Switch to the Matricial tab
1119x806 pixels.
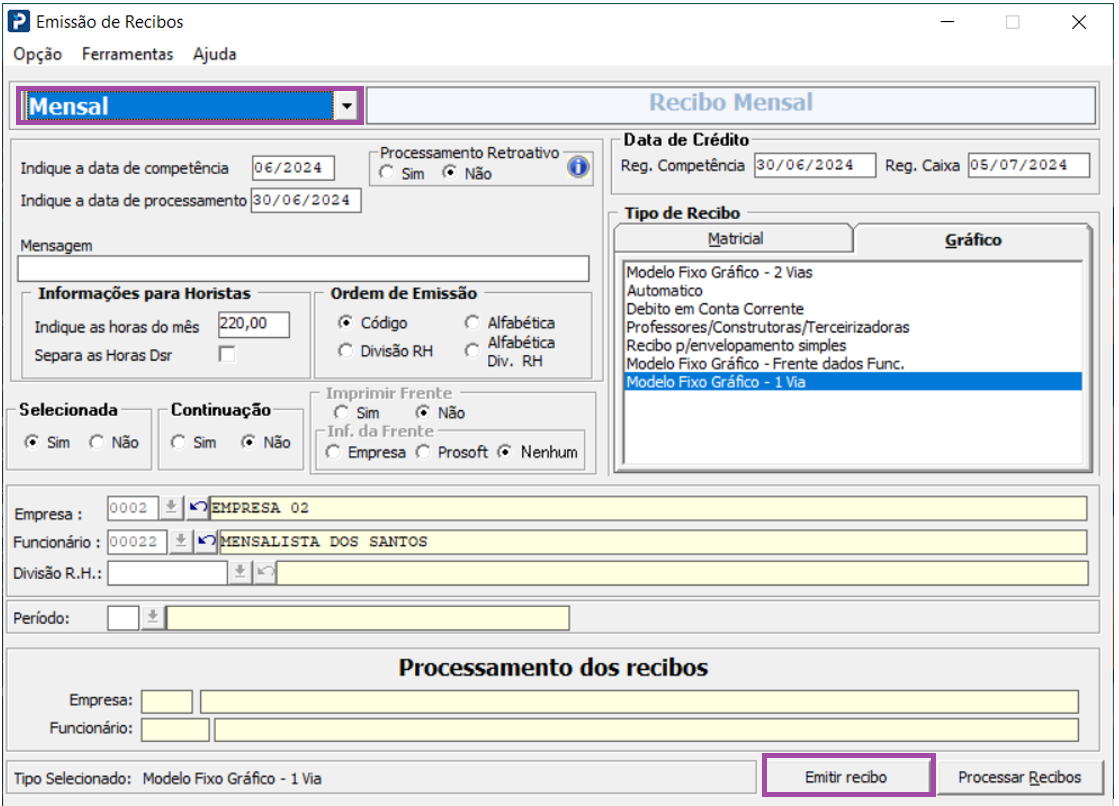click(734, 239)
